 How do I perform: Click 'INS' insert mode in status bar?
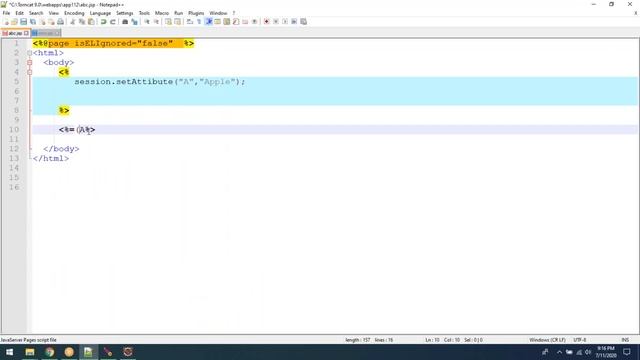(x=625, y=340)
